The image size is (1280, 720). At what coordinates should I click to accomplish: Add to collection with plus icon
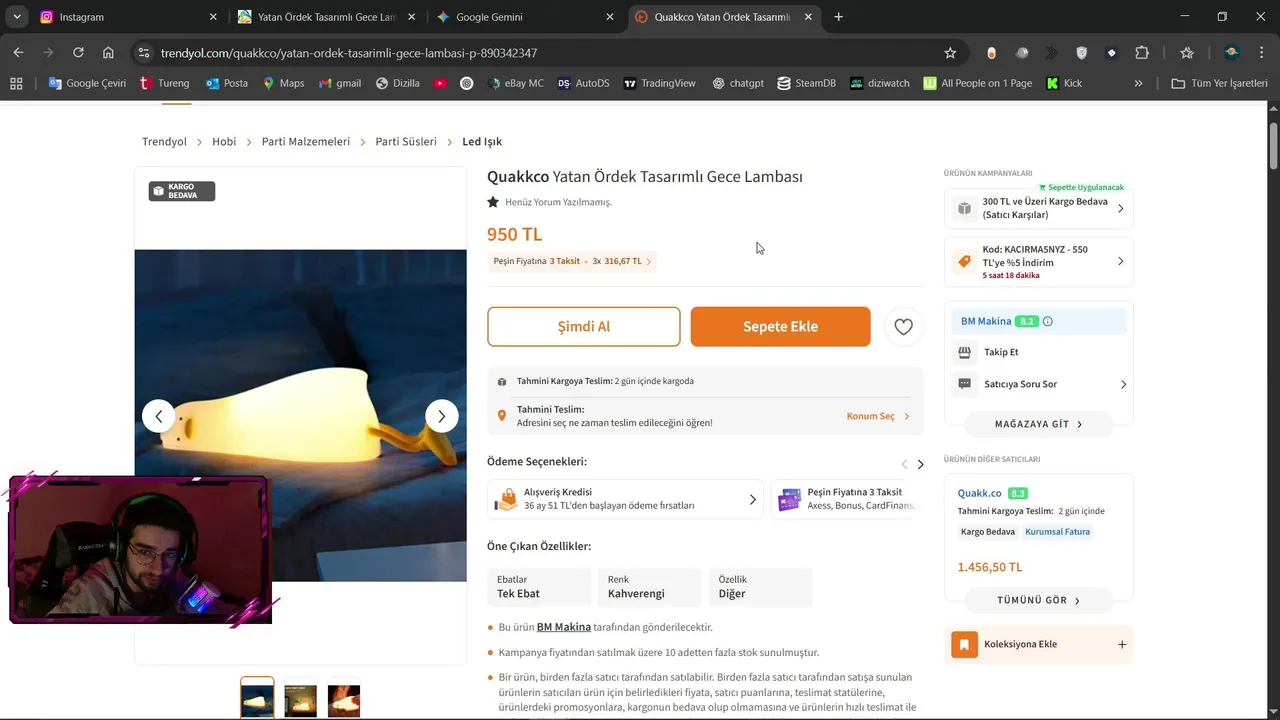(x=1122, y=644)
